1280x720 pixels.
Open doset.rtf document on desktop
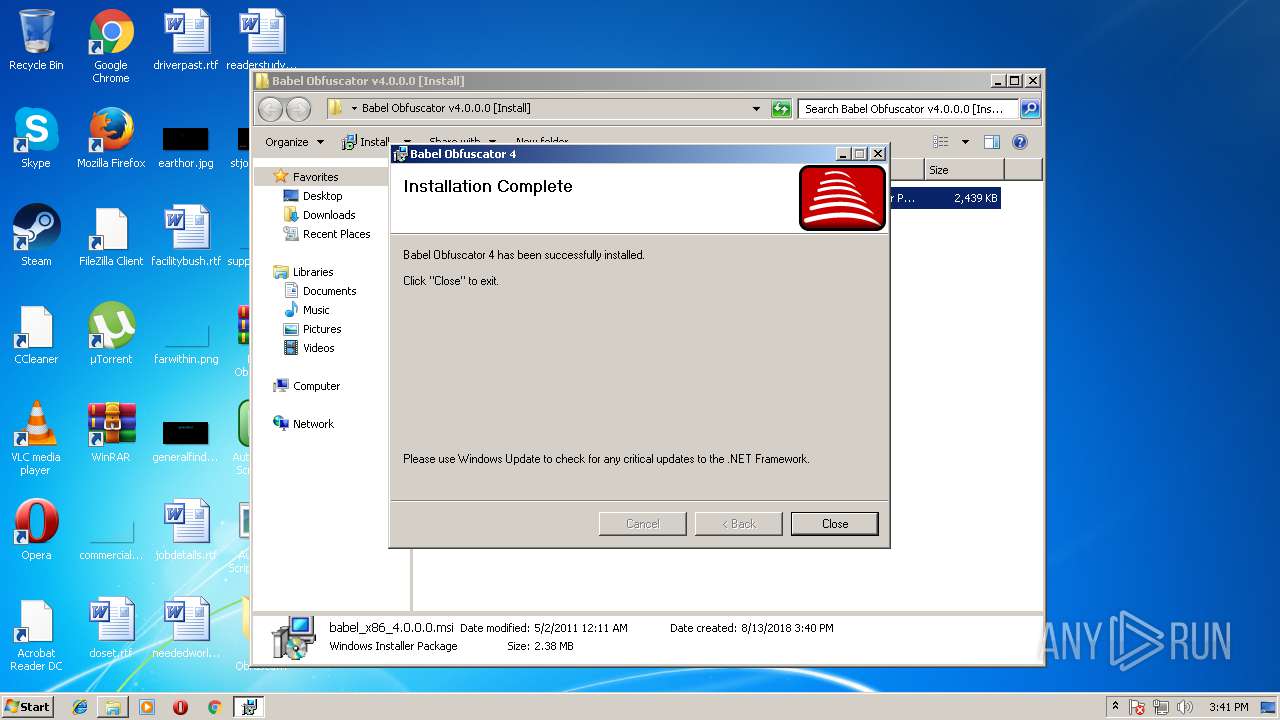click(111, 628)
